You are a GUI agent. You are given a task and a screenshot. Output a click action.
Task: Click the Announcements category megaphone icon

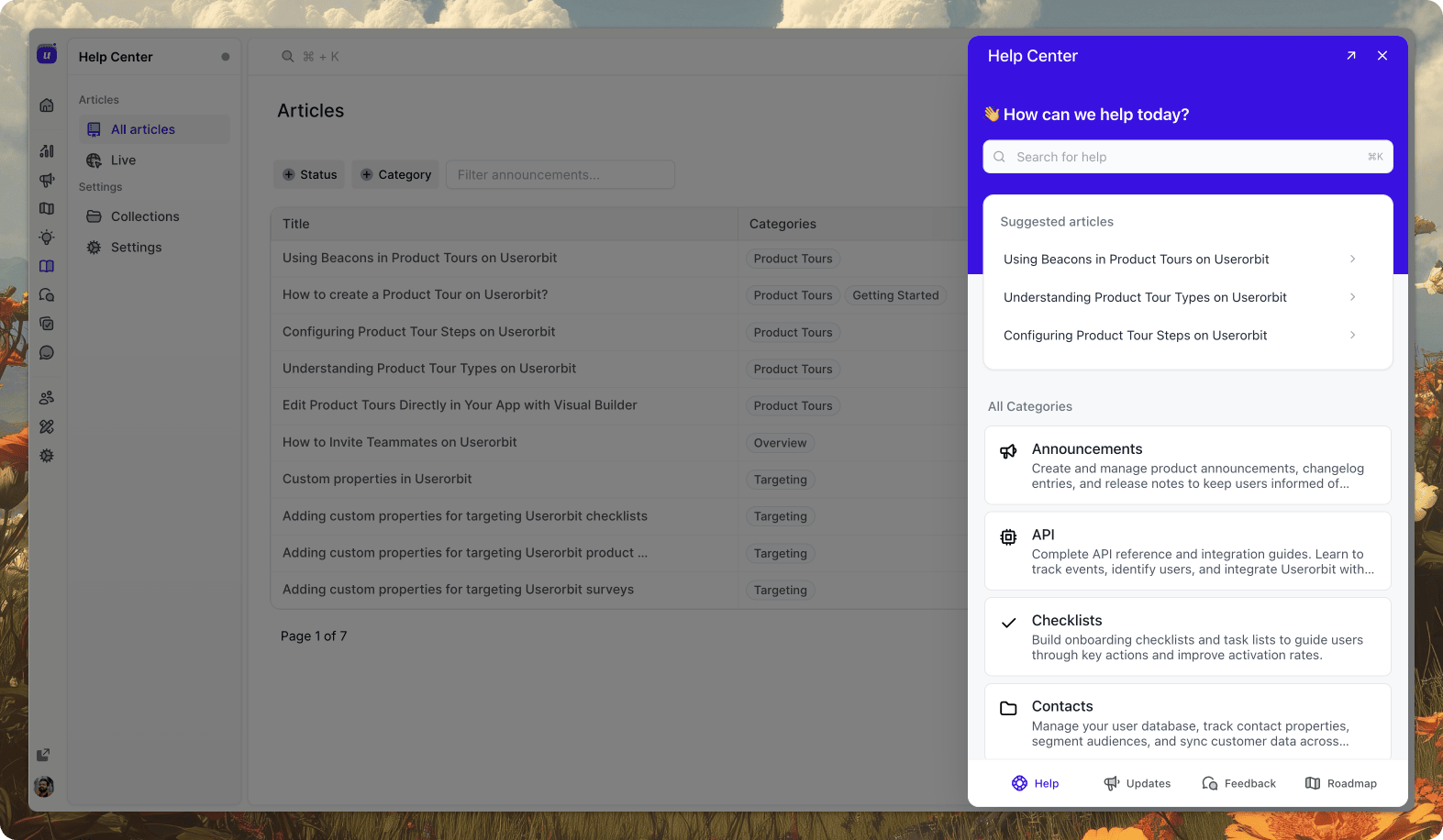click(x=1008, y=451)
